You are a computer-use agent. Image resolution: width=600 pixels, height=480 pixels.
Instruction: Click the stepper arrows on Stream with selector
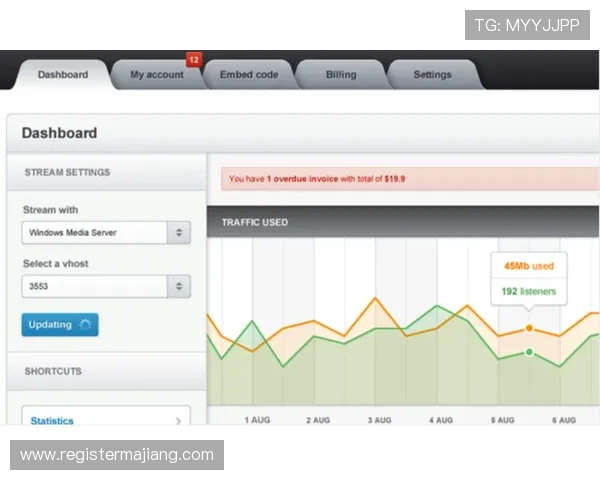coord(178,233)
